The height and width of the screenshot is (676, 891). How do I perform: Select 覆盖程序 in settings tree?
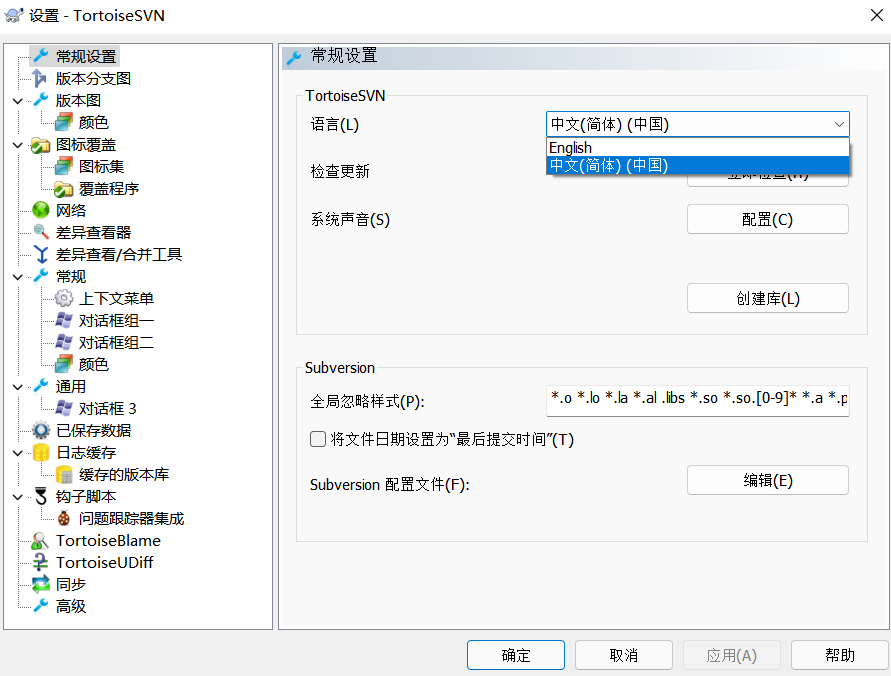[x=109, y=189]
